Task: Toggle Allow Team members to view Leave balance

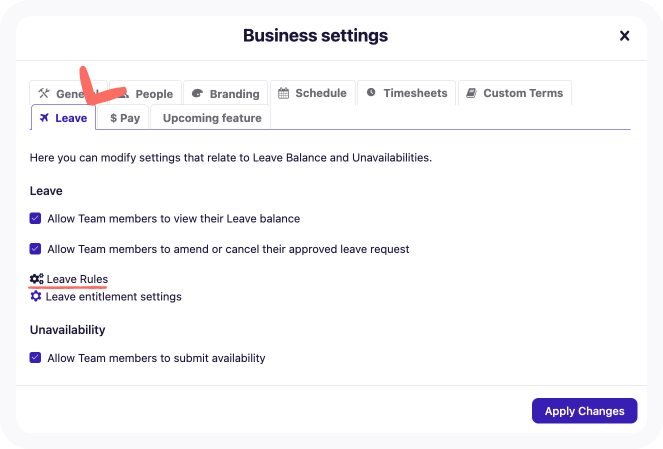Action: pyautogui.click(x=36, y=218)
